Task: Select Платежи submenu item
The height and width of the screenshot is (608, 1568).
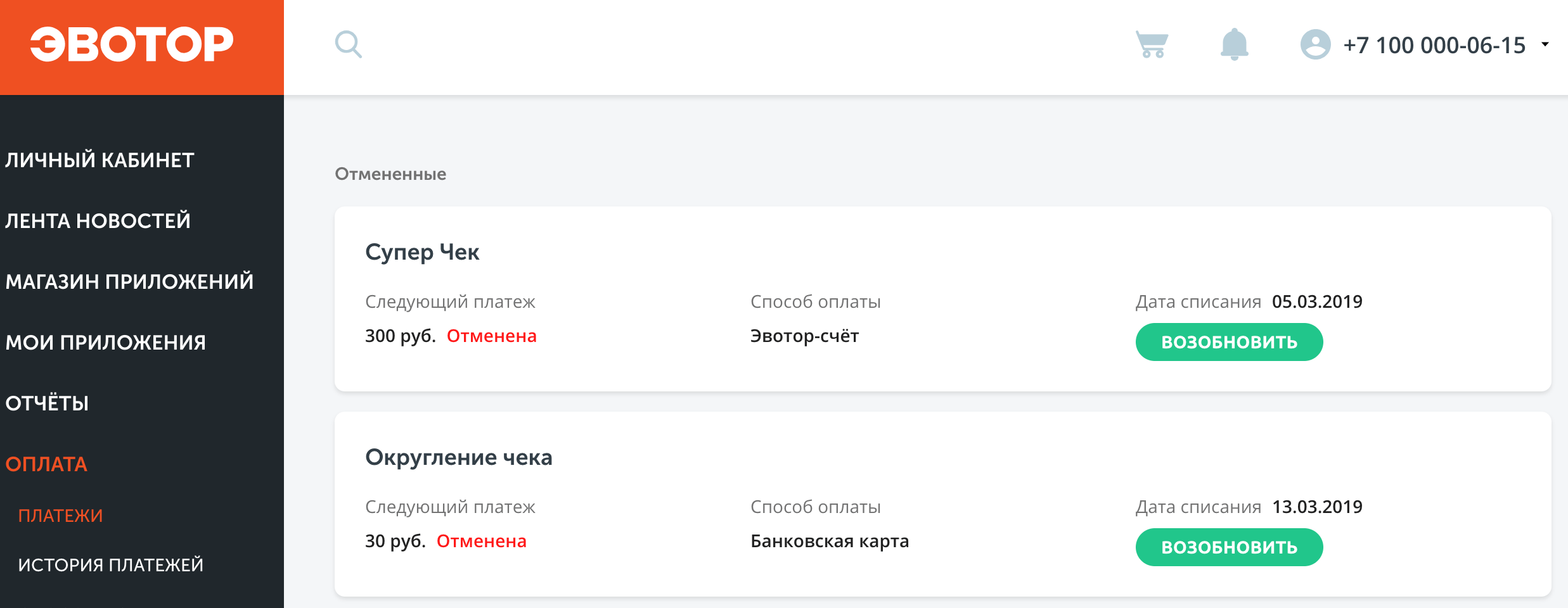Action: 60,516
